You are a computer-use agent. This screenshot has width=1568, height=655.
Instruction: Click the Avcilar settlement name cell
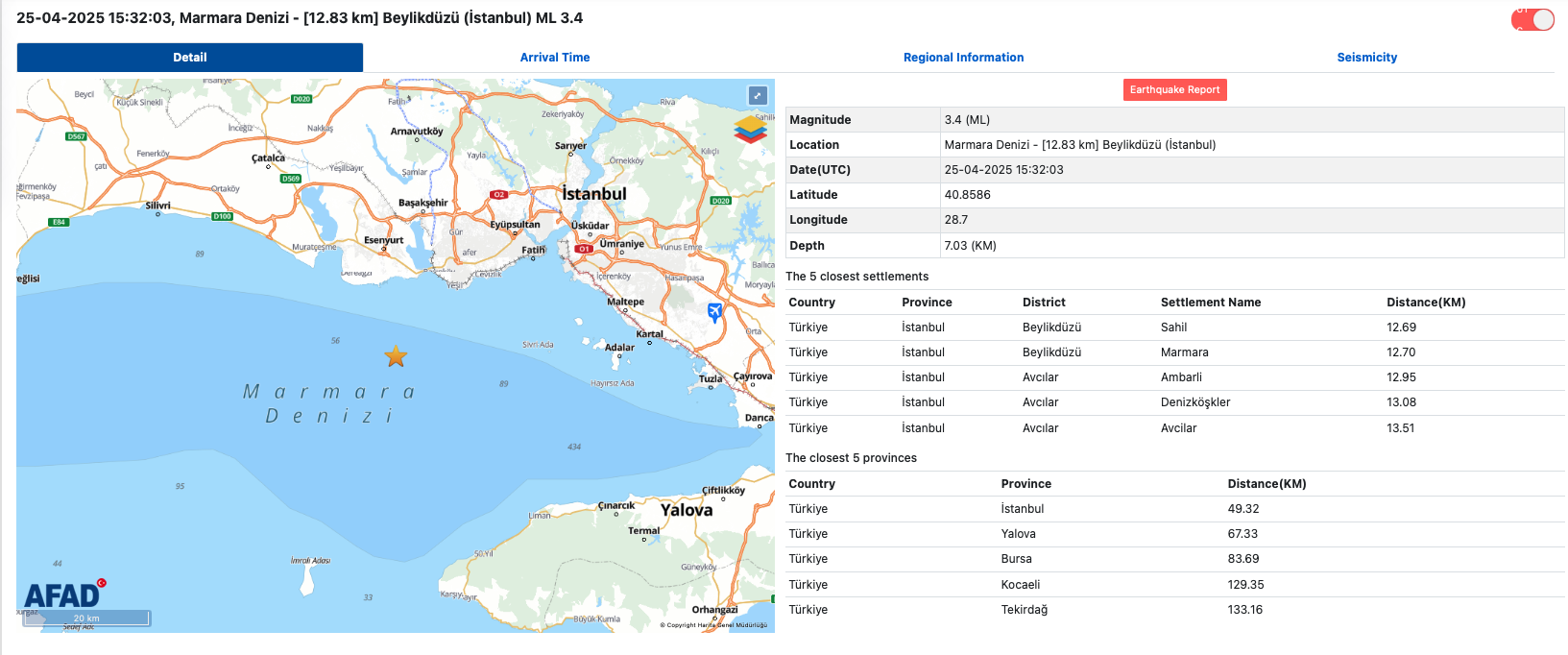(x=1179, y=428)
